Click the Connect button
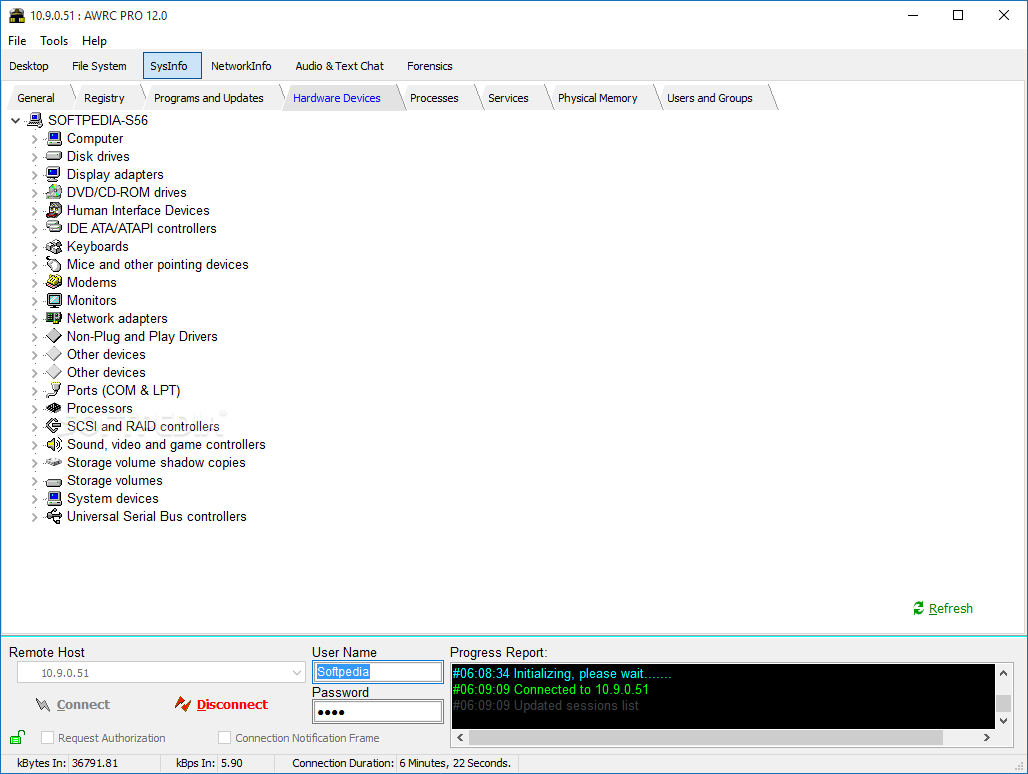The height and width of the screenshot is (774, 1028). [x=73, y=705]
